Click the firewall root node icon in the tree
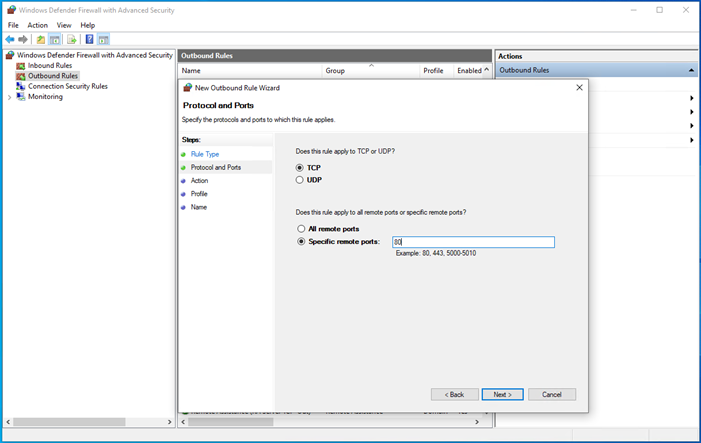701x443 pixels. point(10,55)
